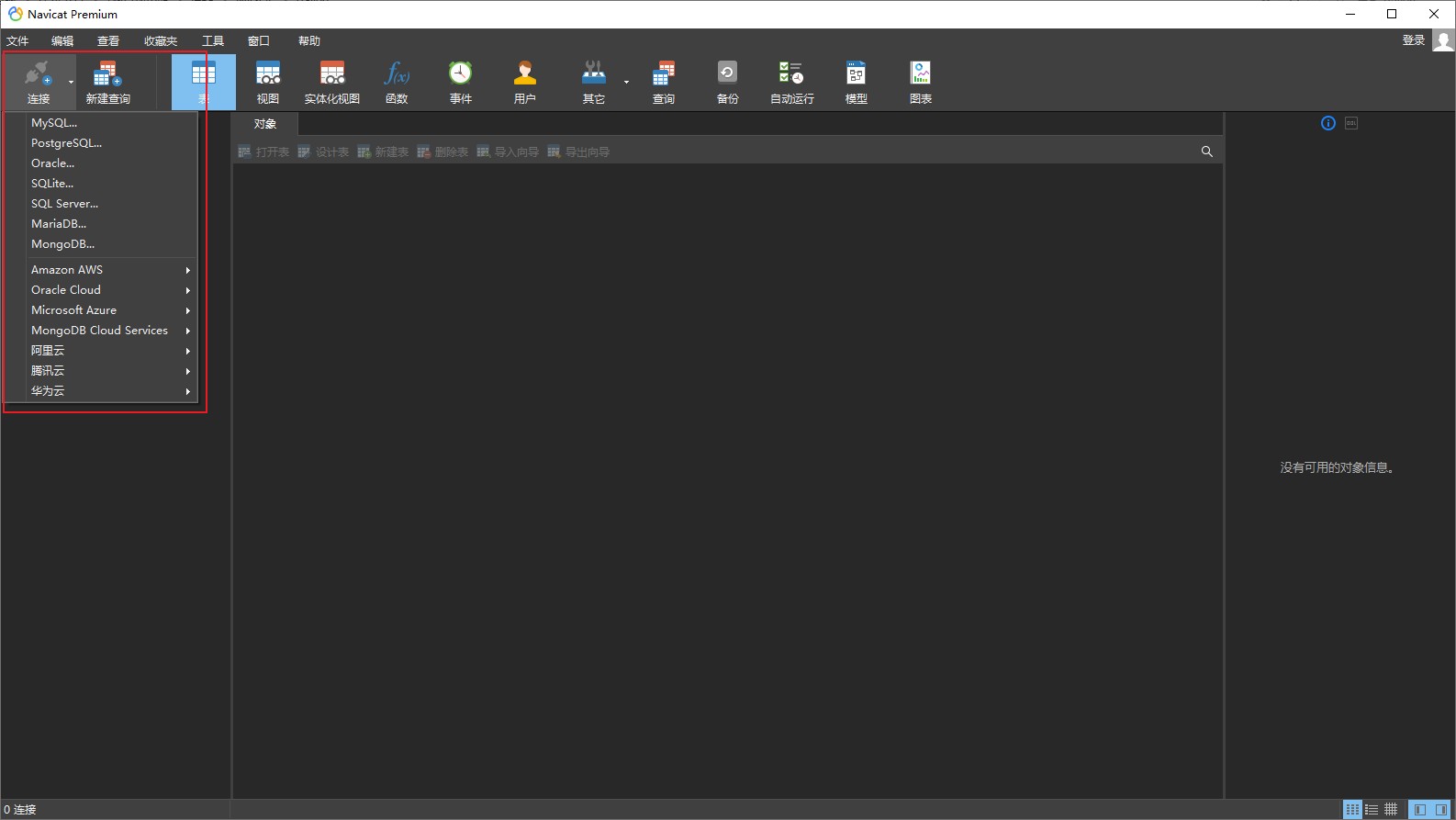Open the 文件 (File) menu
The image size is (1456, 820).
click(x=17, y=41)
